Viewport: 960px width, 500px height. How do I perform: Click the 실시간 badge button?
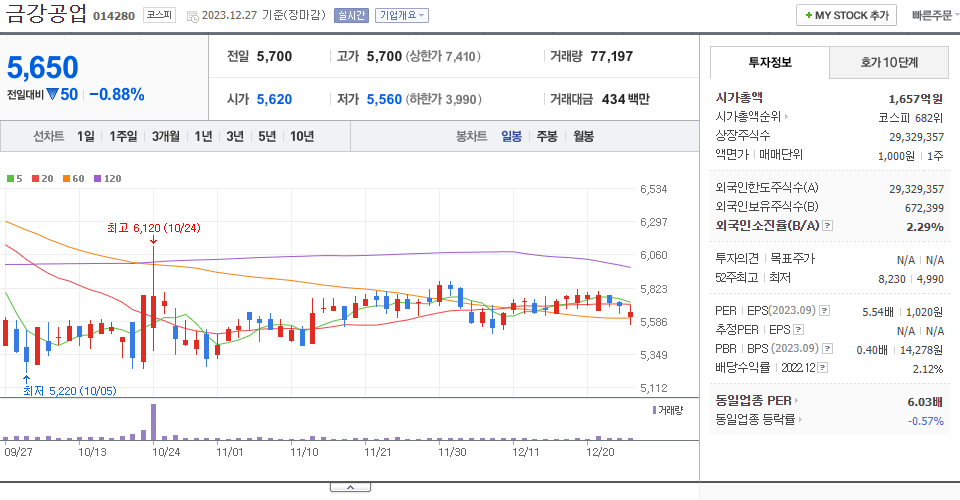pos(351,15)
